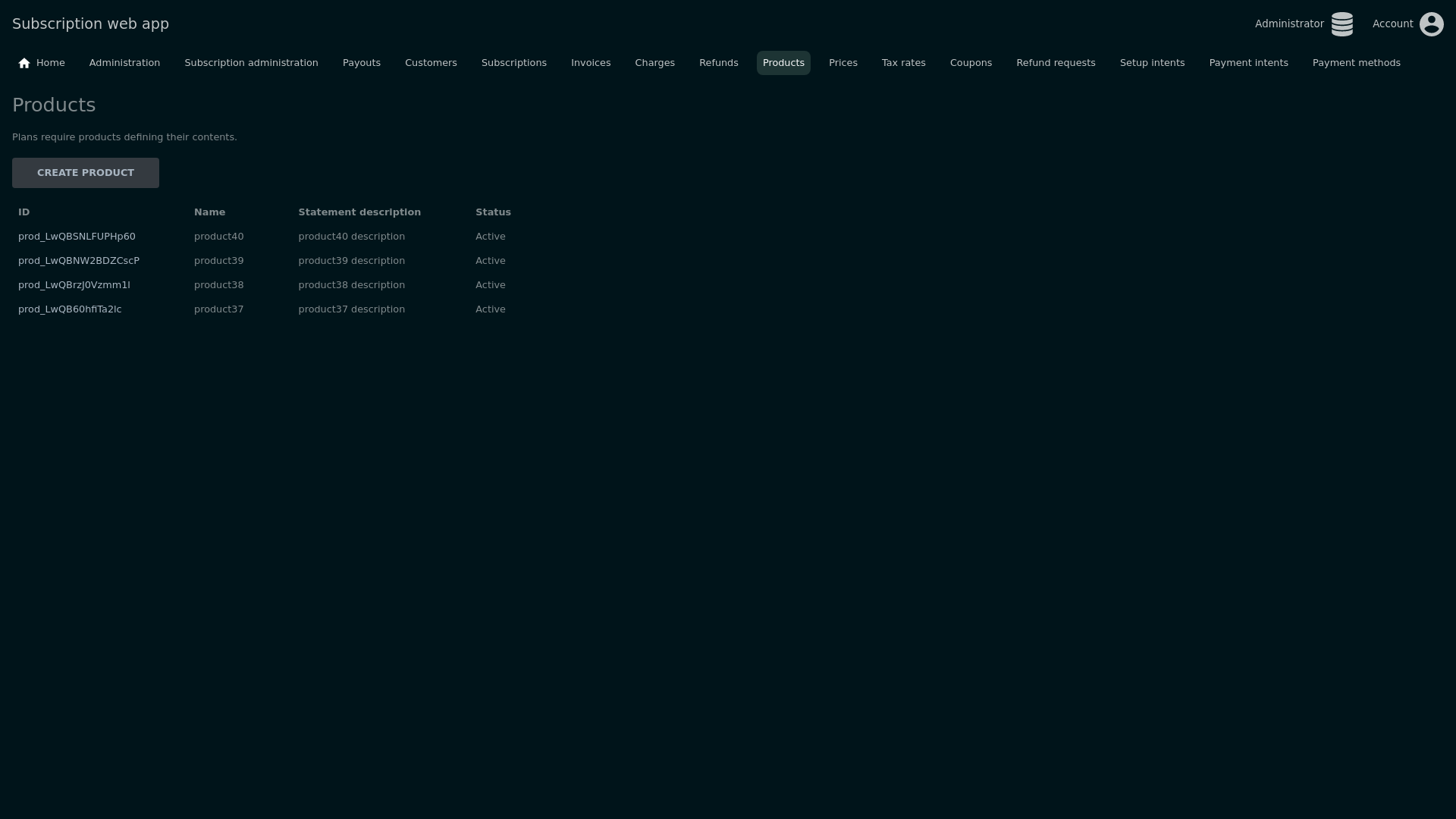Screen dimensions: 1456x819
Task: Open the Account avatar icon
Action: click(x=1431, y=24)
